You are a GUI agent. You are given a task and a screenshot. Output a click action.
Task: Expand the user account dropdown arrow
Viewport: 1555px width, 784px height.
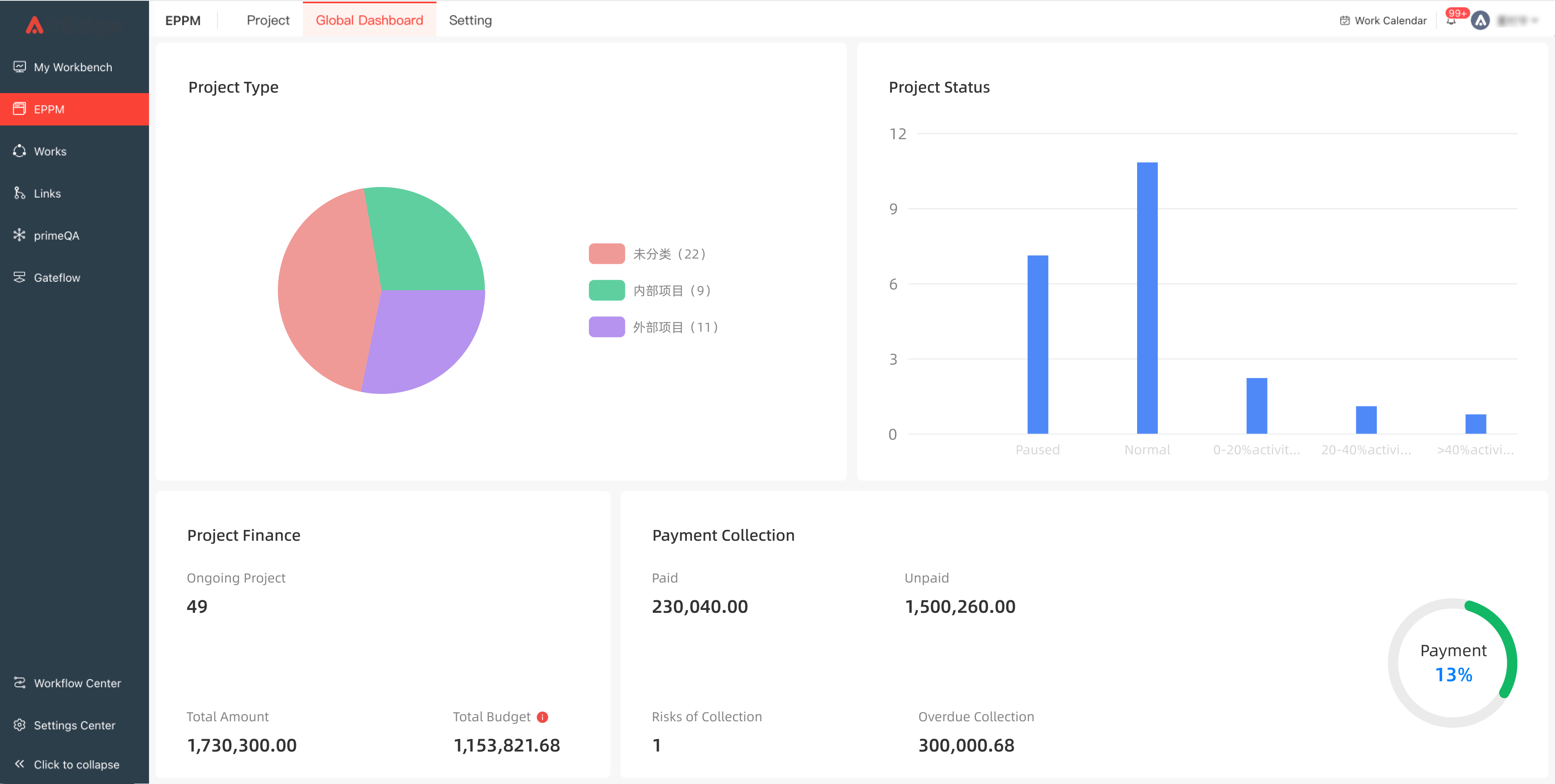[1535, 21]
